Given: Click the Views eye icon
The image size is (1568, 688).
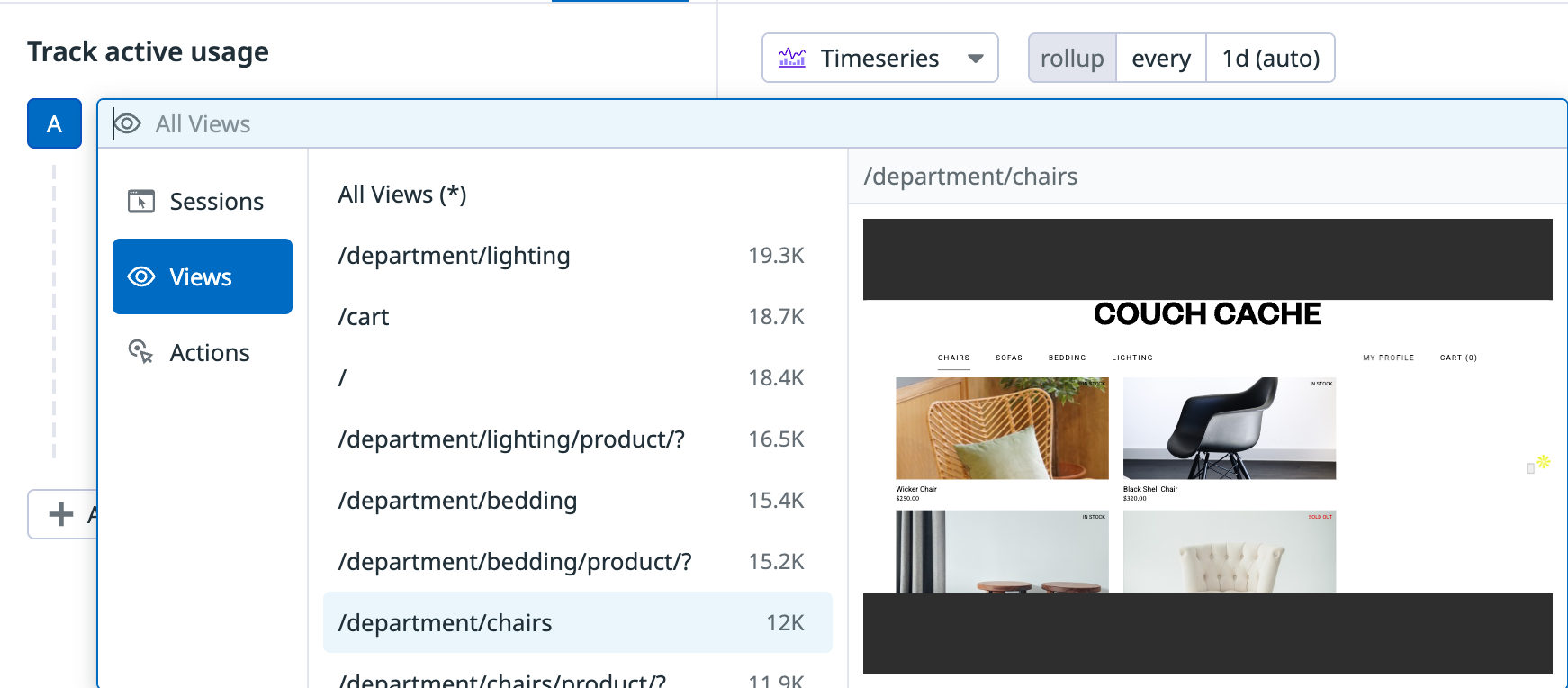Looking at the screenshot, I should tap(141, 276).
